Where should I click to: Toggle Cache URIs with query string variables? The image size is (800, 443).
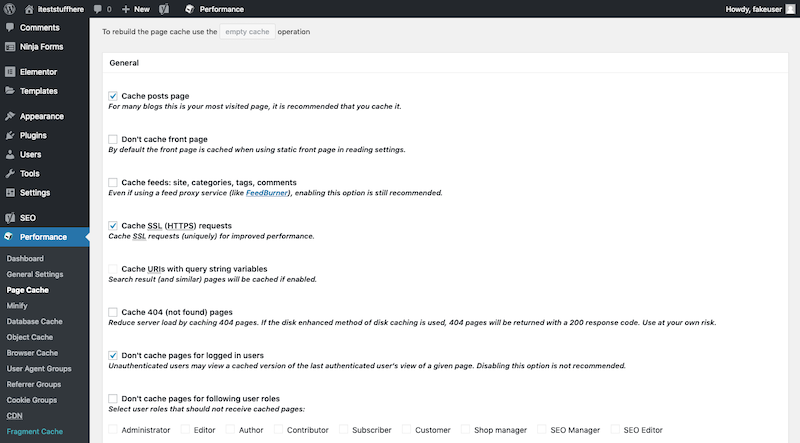(113, 269)
